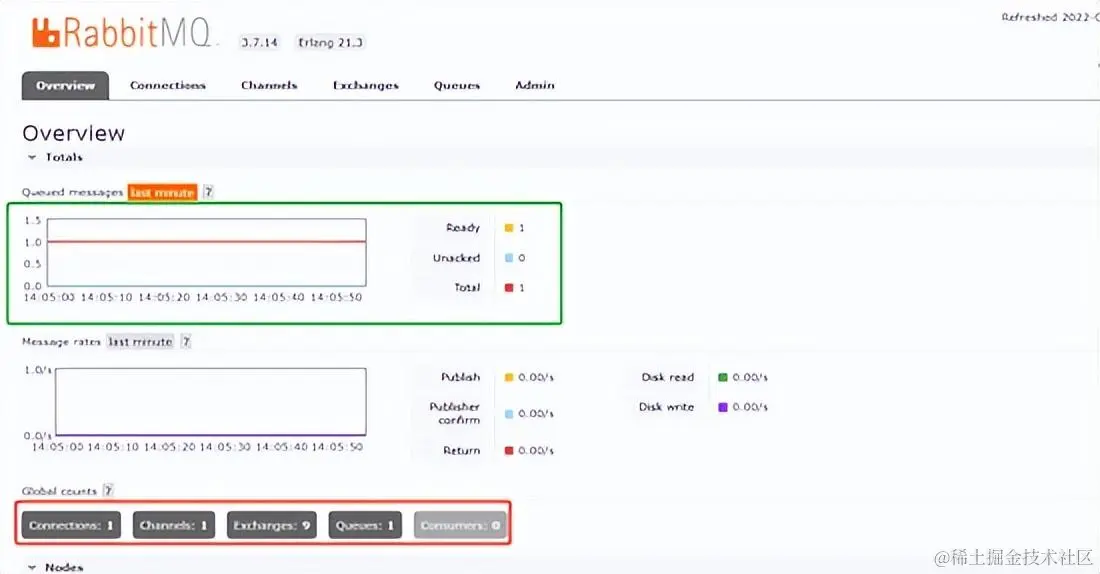The height and width of the screenshot is (574, 1100).
Task: Switch to the Connections tab
Action: point(168,86)
